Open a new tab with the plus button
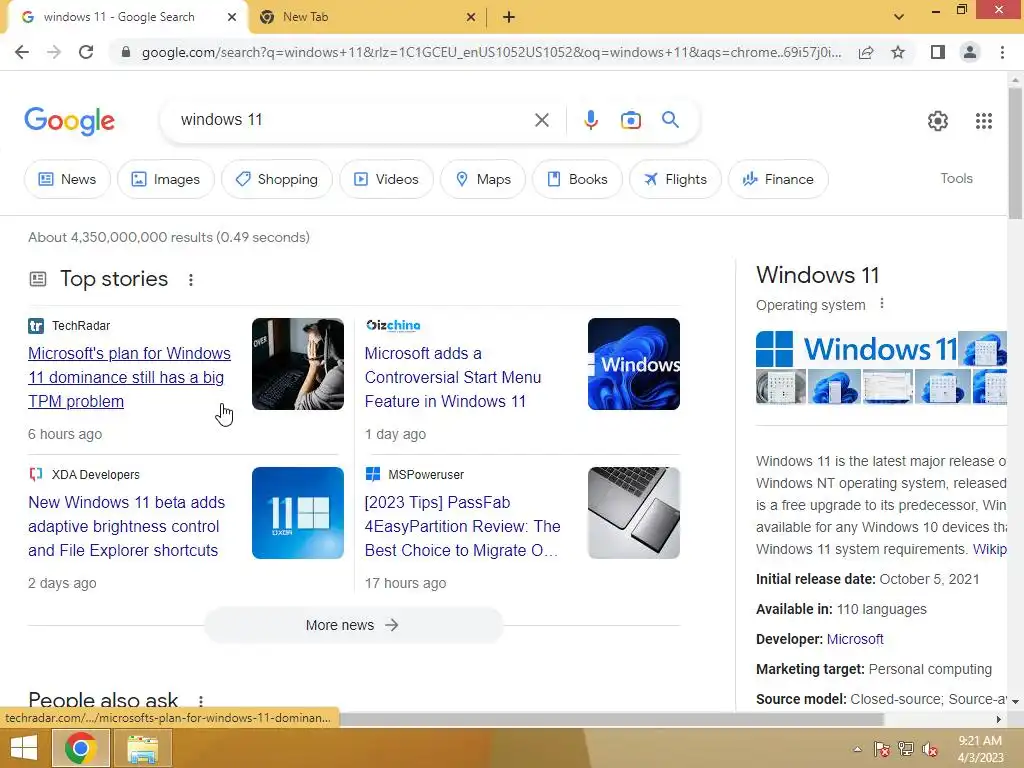This screenshot has width=1024, height=768. pos(509,18)
